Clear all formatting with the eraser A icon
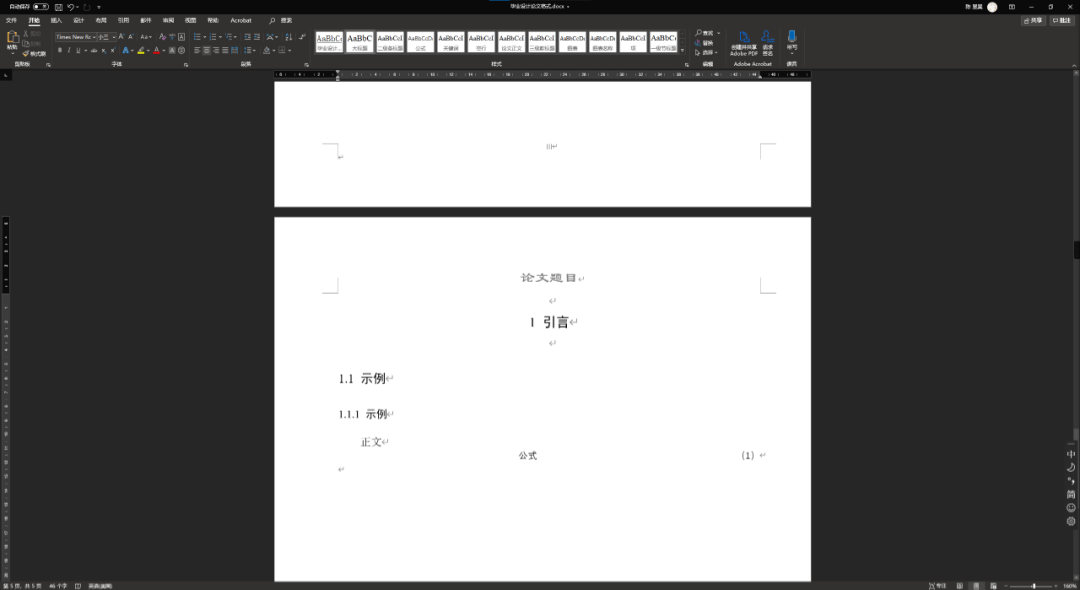Image resolution: width=1080 pixels, height=590 pixels. (x=163, y=36)
